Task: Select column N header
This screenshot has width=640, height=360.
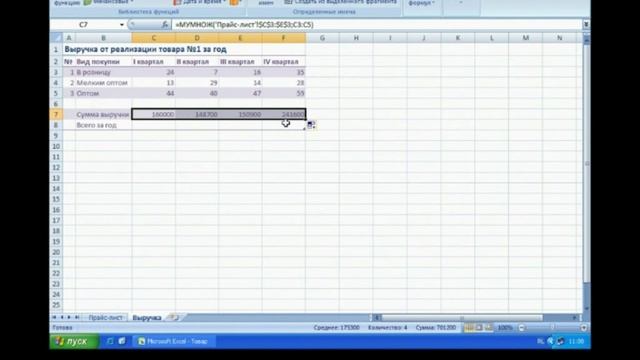Action: [559, 38]
